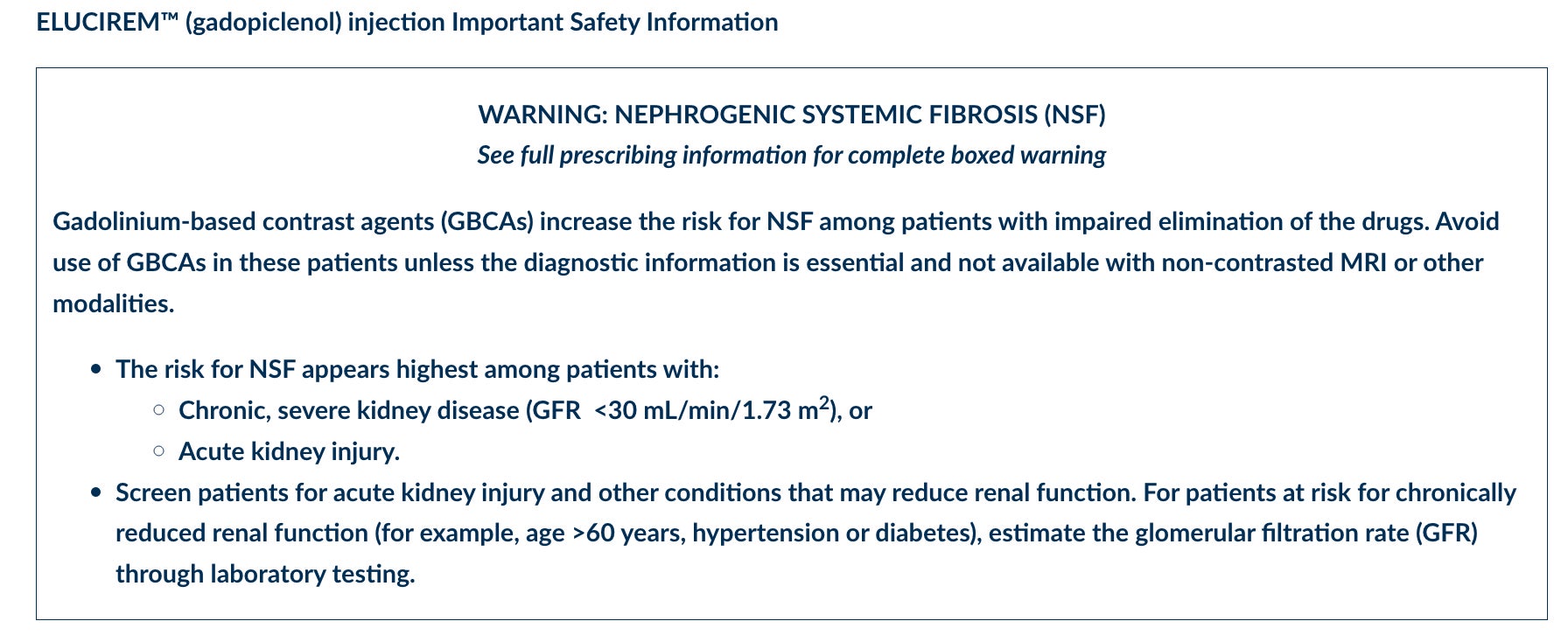Click "Important Safety Information" in the heading
The image size is (1568, 642).
point(614,23)
